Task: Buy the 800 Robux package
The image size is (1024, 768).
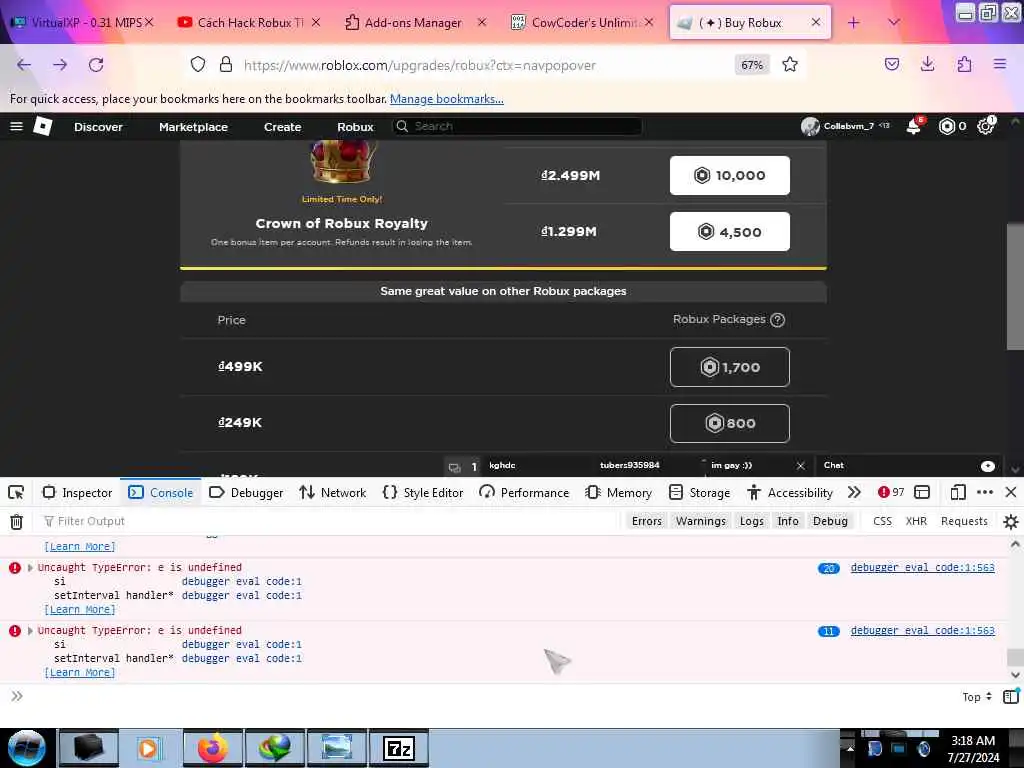Action: point(729,423)
